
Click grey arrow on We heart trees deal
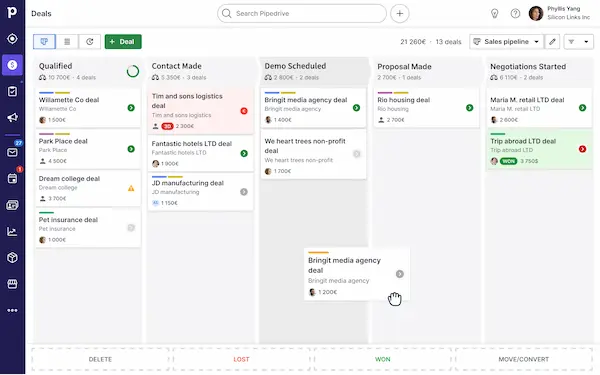[357, 154]
